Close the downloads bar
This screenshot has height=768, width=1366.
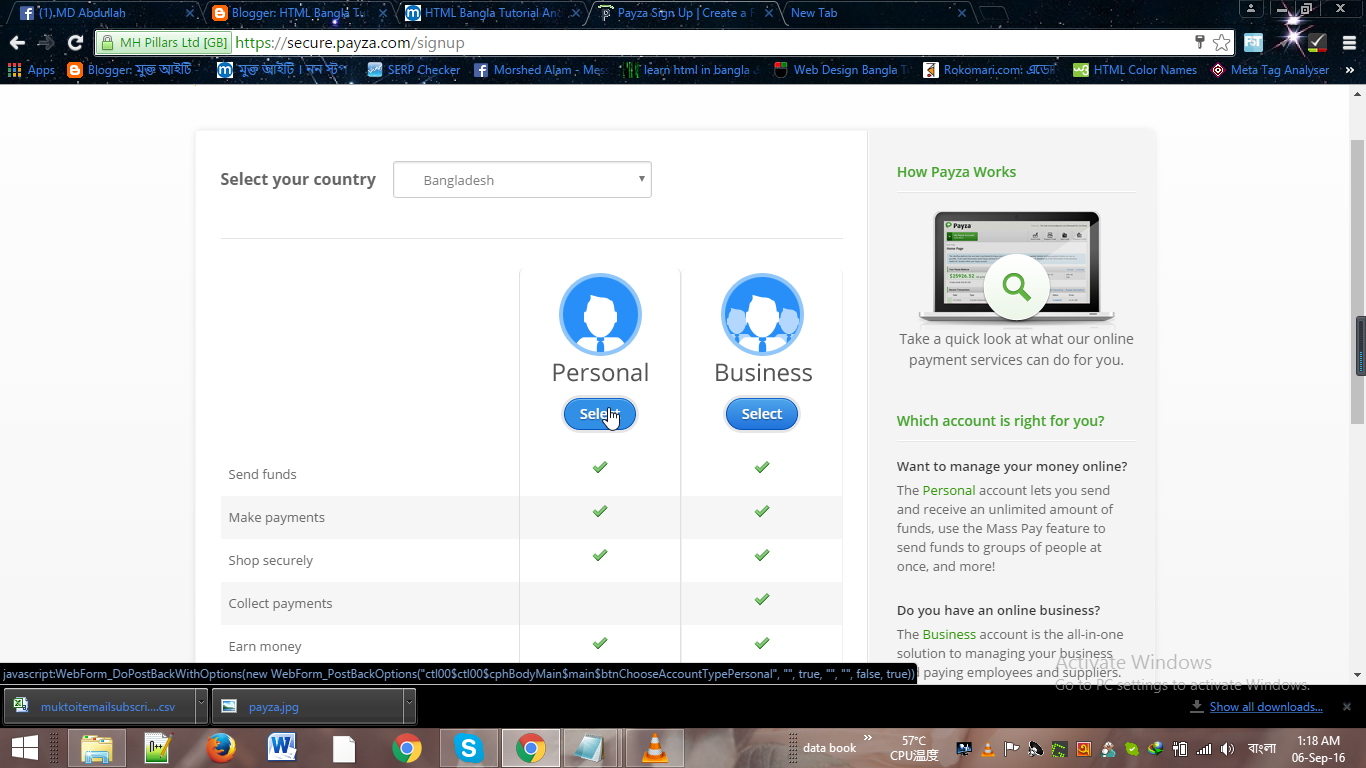click(1346, 706)
